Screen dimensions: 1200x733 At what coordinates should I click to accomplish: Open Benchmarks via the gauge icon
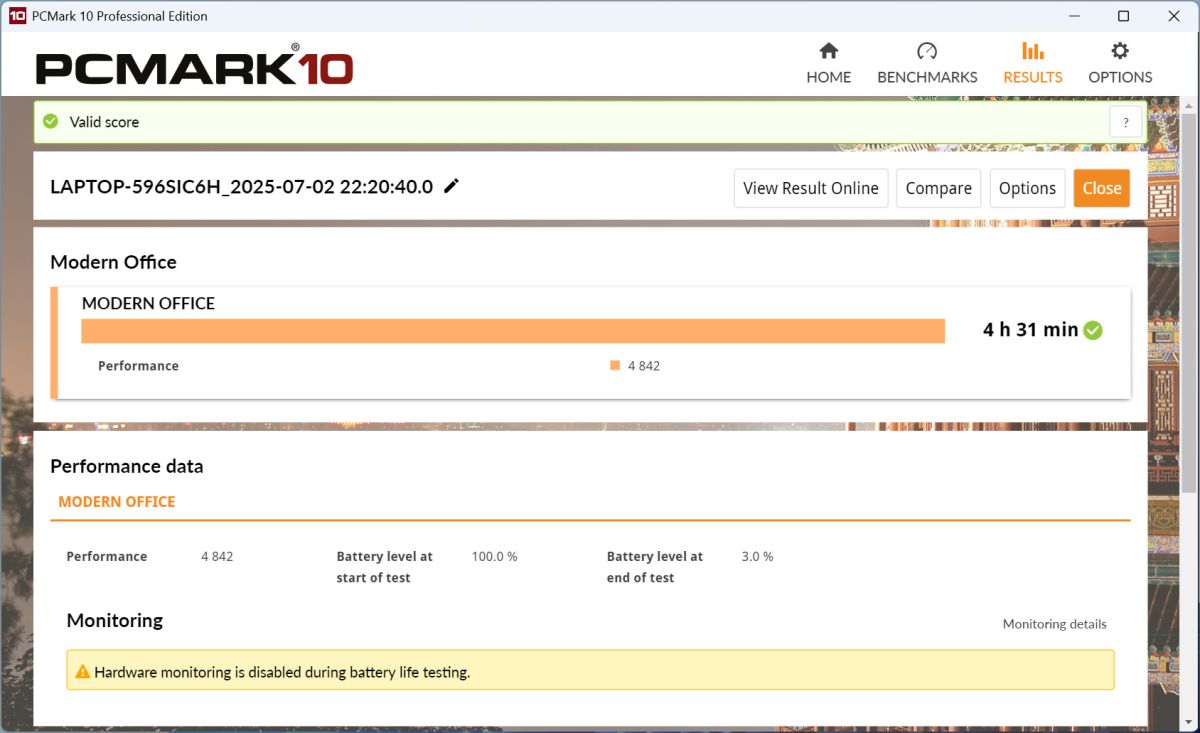(927, 51)
